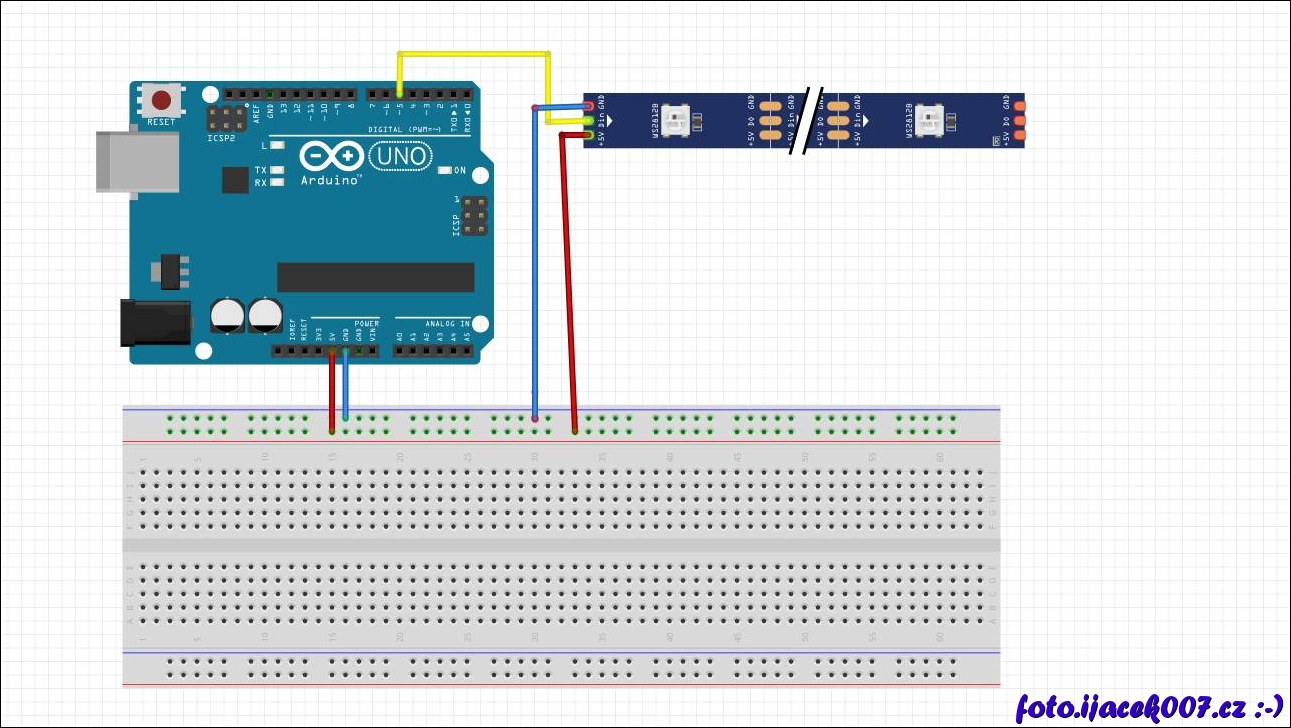Click the TX indicator LED
The image size is (1291, 728).
click(277, 171)
